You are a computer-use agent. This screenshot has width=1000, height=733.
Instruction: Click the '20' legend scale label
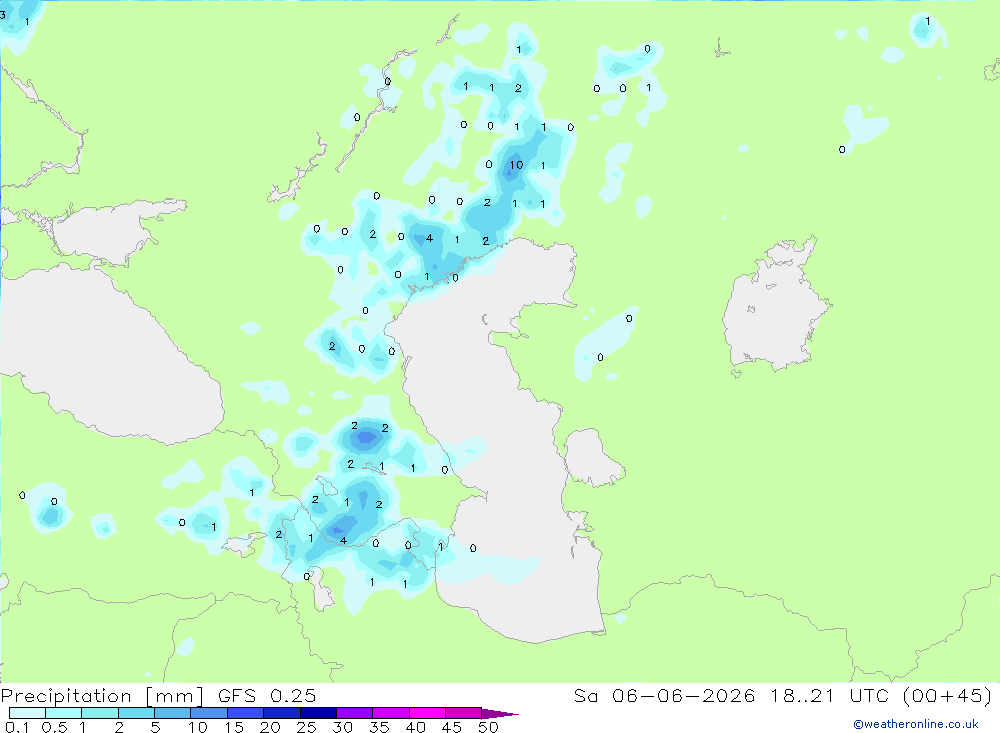tap(270, 727)
